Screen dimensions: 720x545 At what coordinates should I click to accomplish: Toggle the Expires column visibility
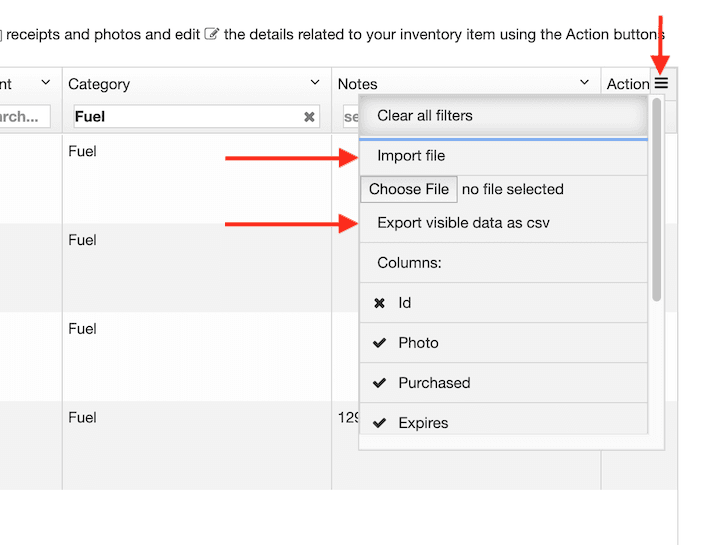click(x=504, y=421)
